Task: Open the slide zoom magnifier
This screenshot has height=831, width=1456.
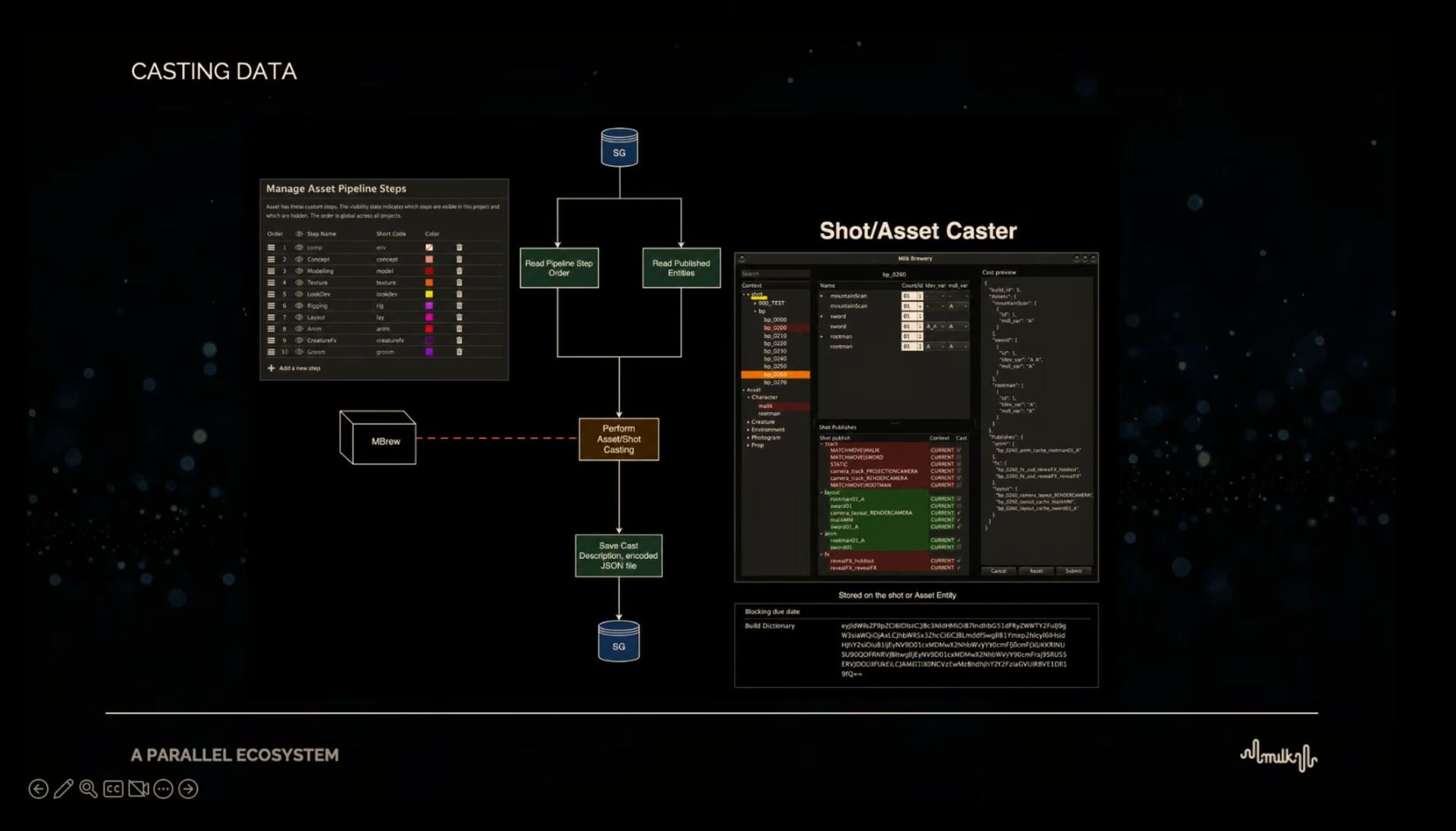Action: pos(89,789)
